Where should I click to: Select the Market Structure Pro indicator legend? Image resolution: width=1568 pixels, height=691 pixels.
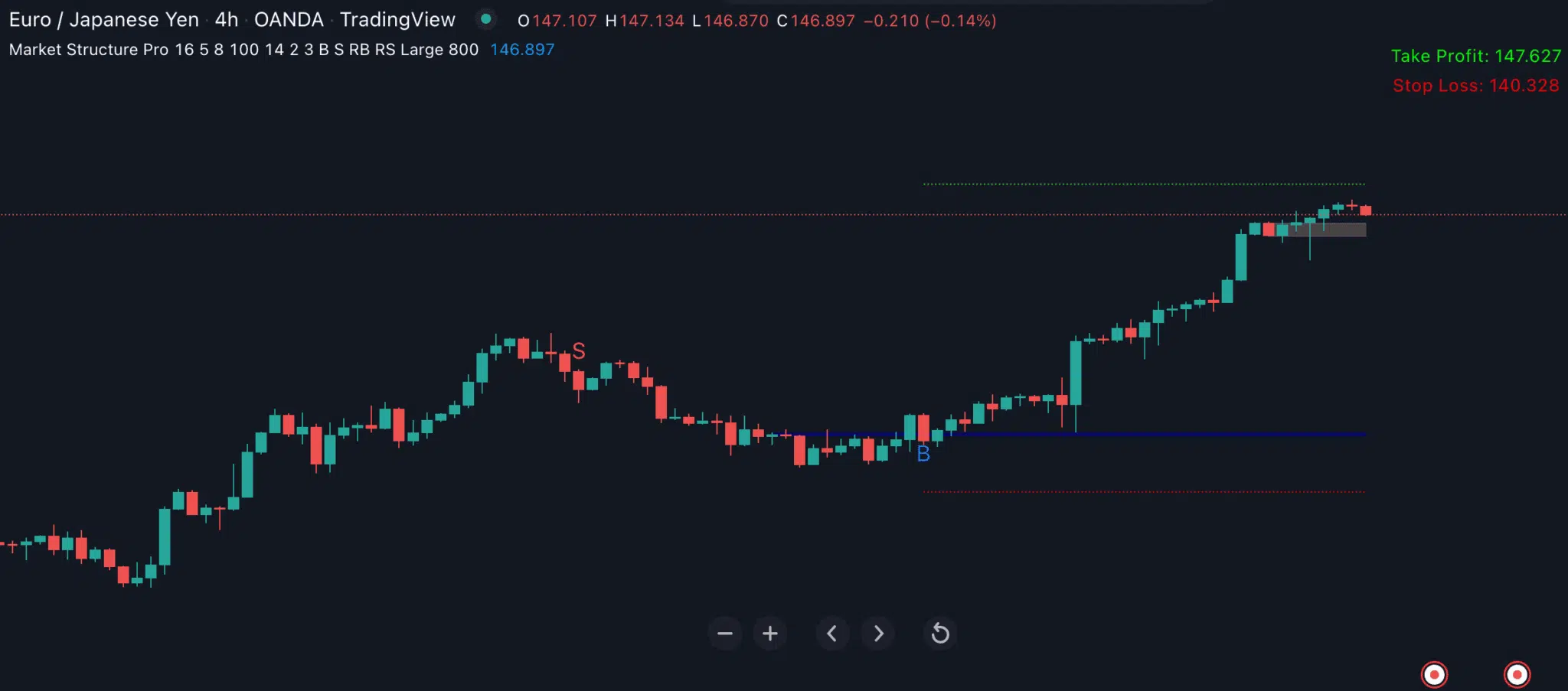243,50
